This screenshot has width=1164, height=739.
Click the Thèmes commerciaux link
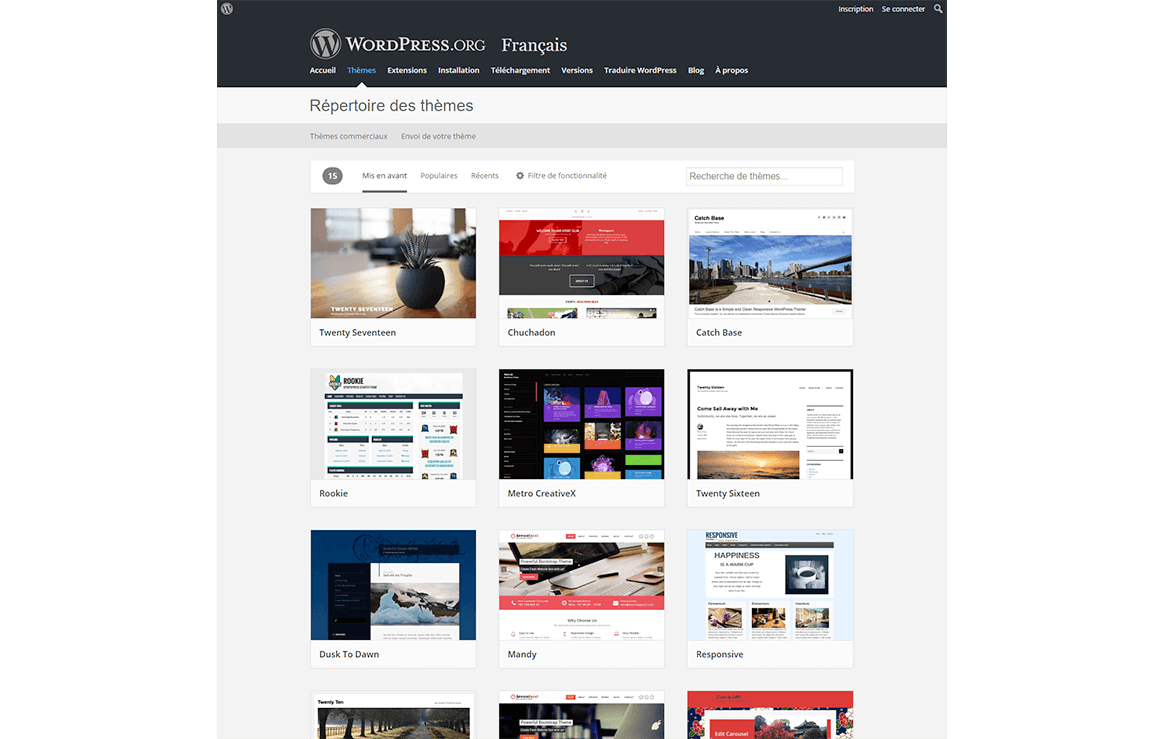pyautogui.click(x=348, y=136)
